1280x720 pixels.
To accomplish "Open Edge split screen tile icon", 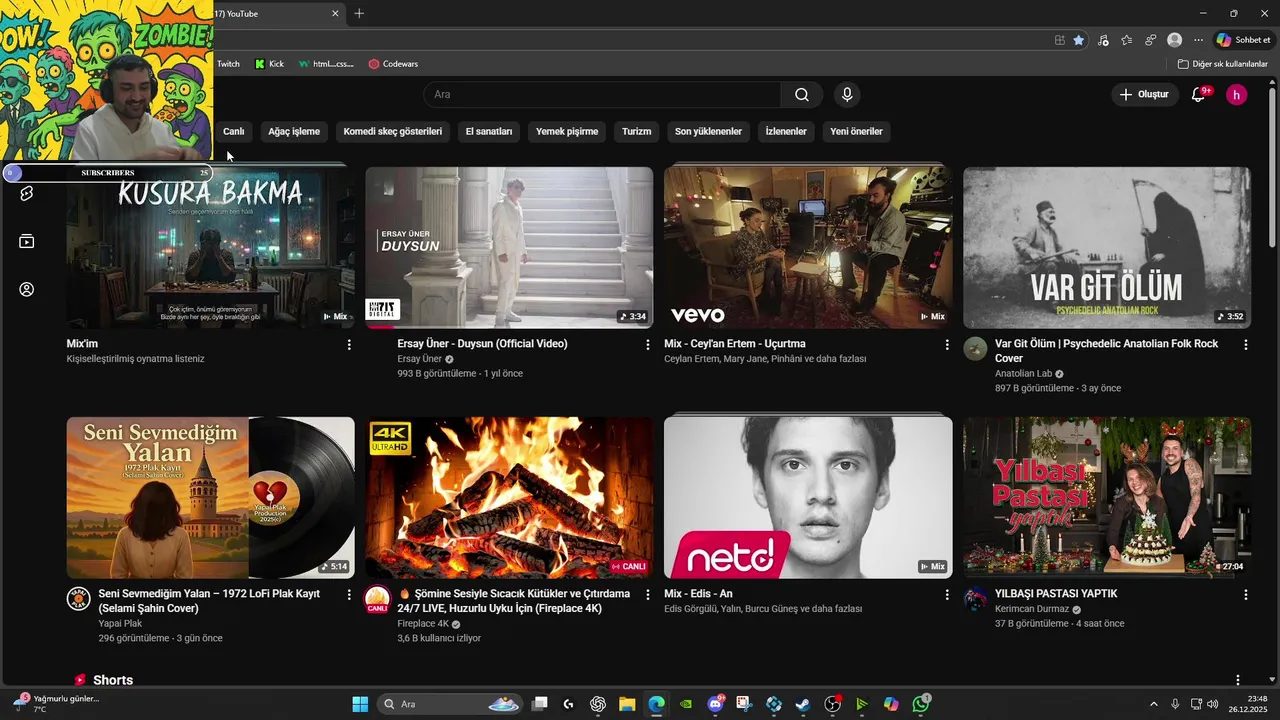I will [1060, 40].
